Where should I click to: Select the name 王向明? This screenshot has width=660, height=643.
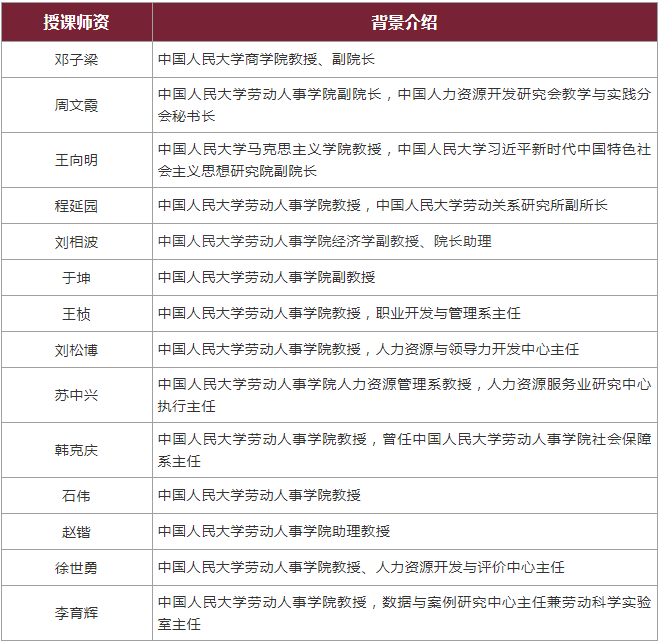click(76, 160)
